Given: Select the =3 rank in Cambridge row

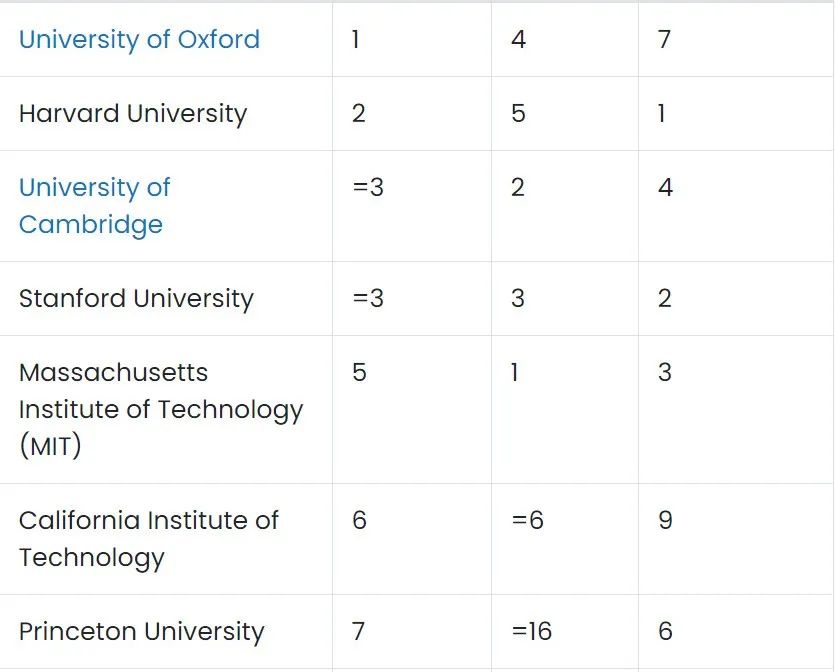Looking at the screenshot, I should [x=368, y=188].
